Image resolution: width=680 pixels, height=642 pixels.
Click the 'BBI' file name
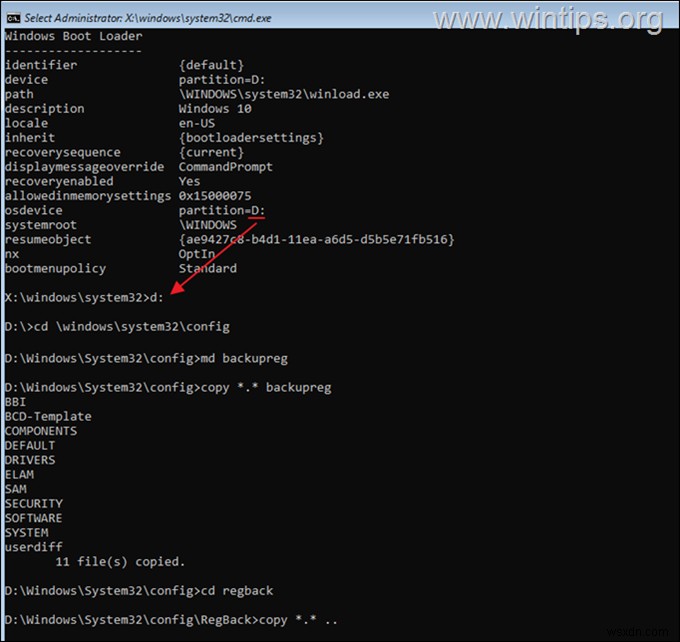16,402
